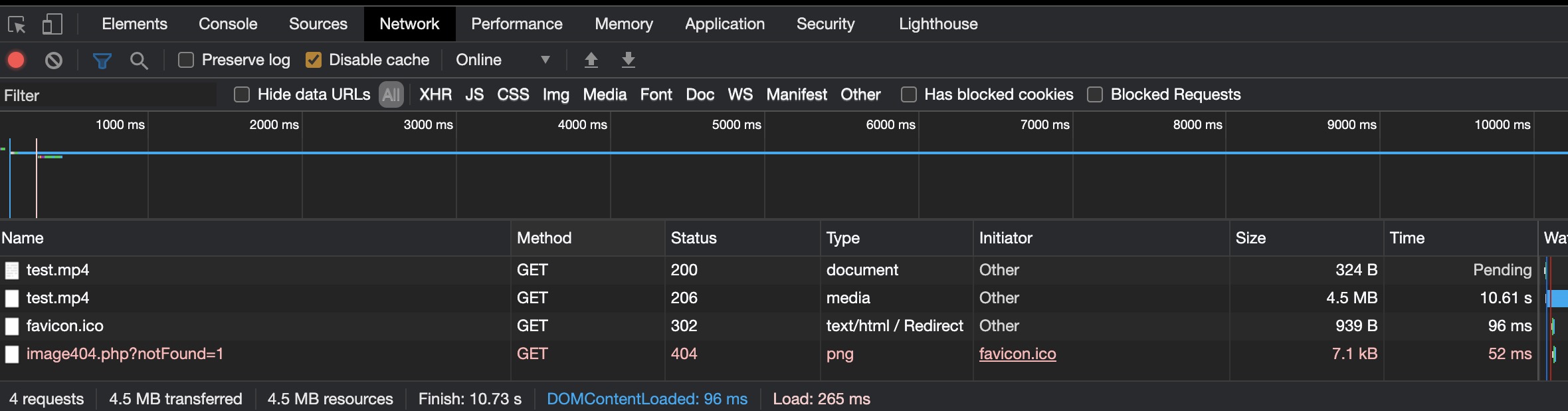Open the Security tab
1568x411 pixels.
pyautogui.click(x=826, y=24)
